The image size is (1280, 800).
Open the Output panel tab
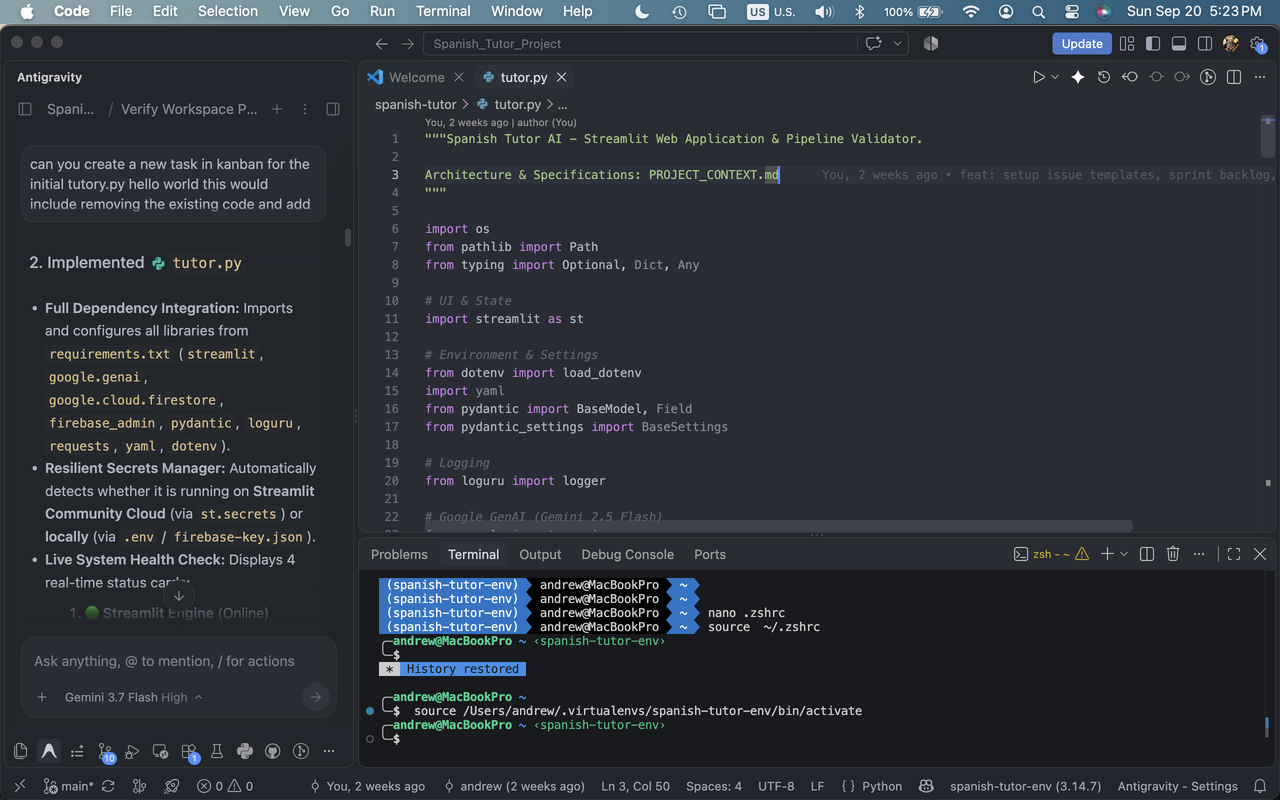[540, 554]
